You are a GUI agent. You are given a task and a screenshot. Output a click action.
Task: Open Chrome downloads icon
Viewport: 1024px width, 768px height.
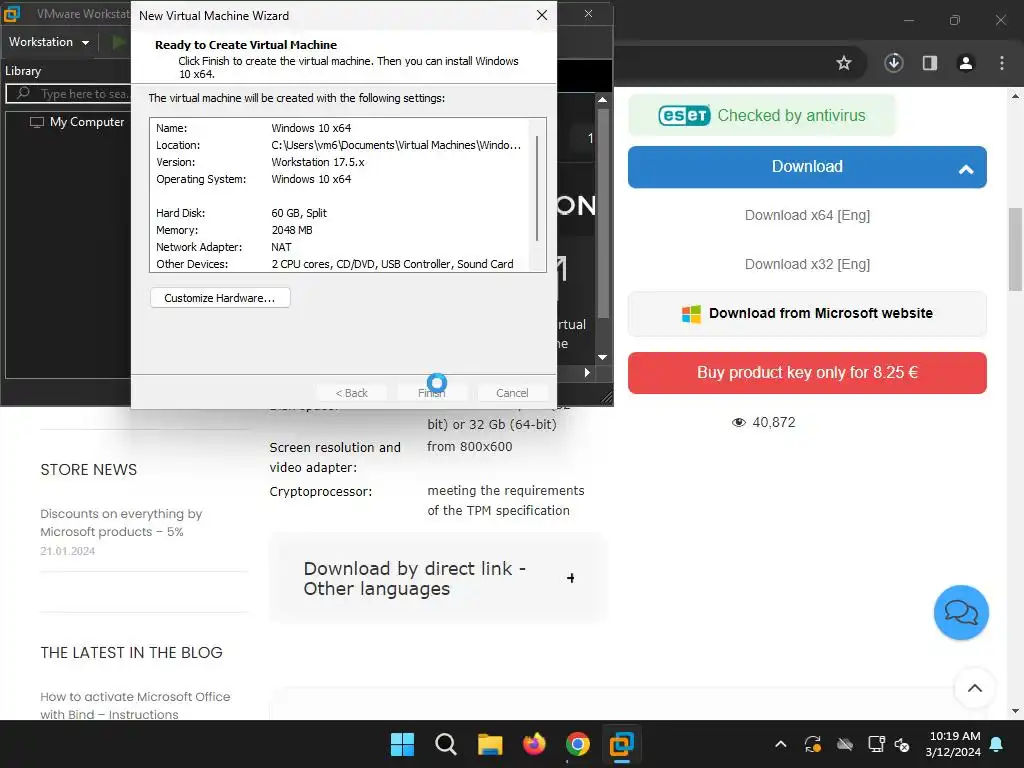[893, 63]
